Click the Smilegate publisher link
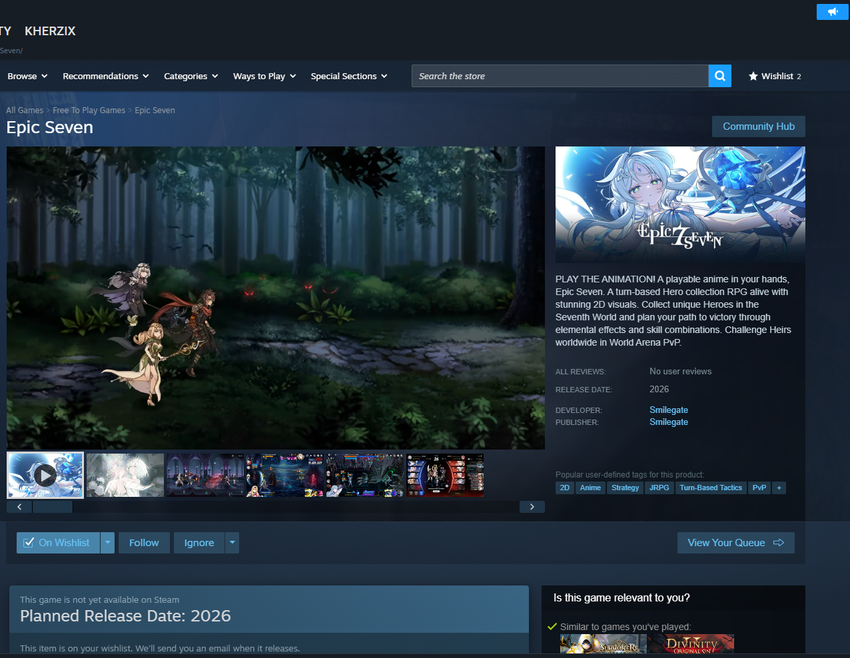The width and height of the screenshot is (850, 658). (x=668, y=422)
